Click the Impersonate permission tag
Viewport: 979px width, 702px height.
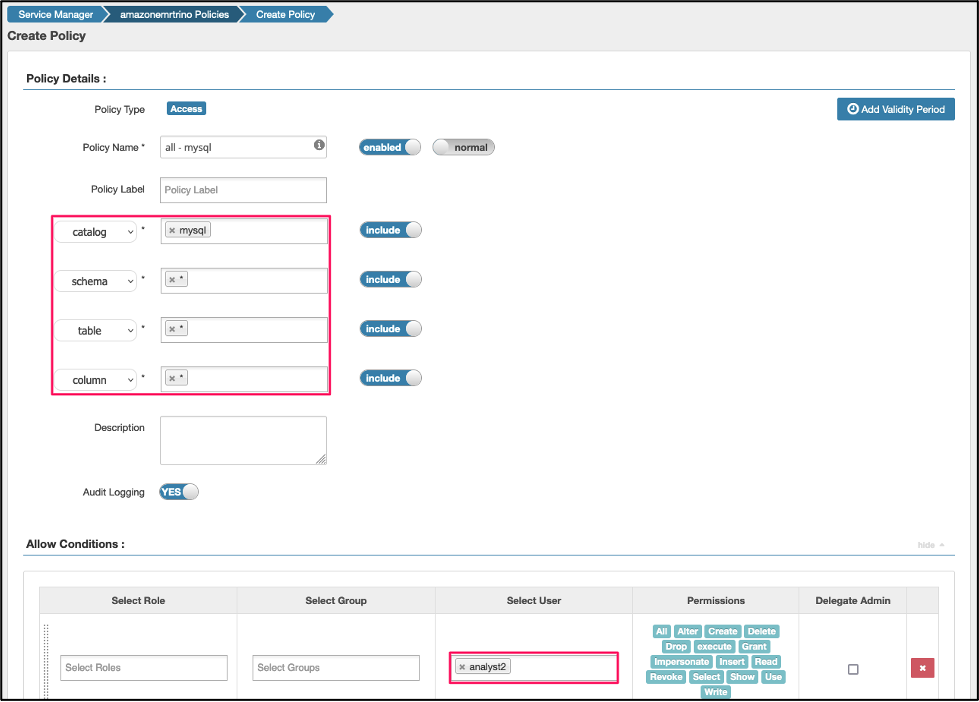(681, 661)
